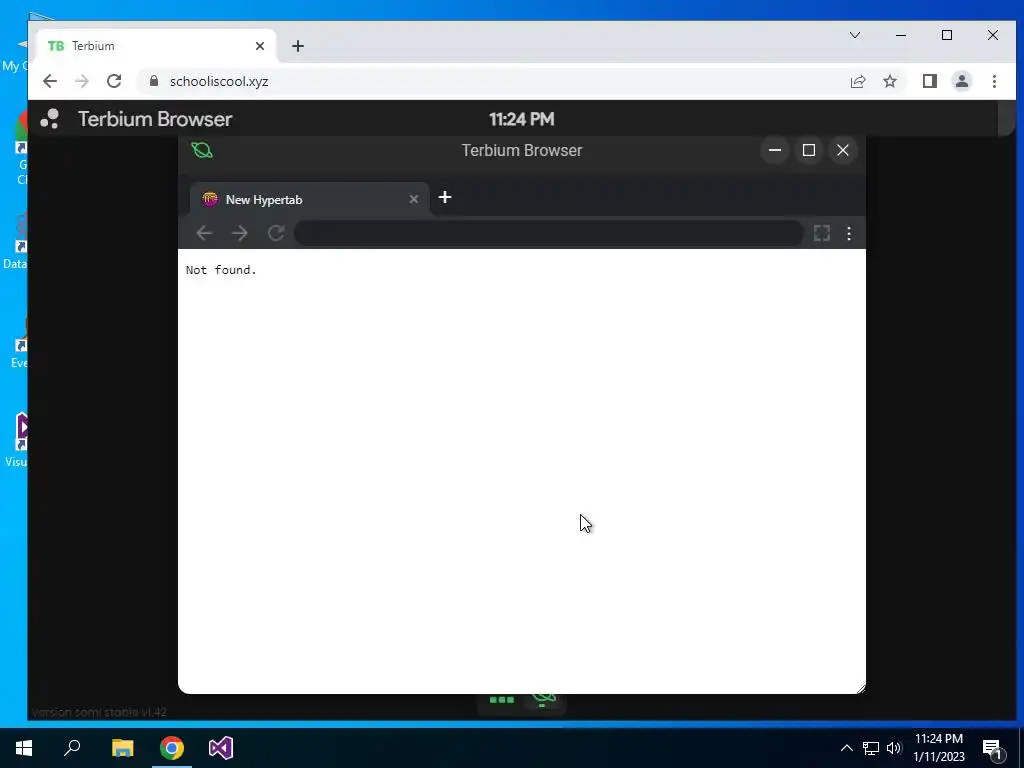1024x768 pixels.
Task: Show hidden tray icons chevron
Action: point(846,748)
